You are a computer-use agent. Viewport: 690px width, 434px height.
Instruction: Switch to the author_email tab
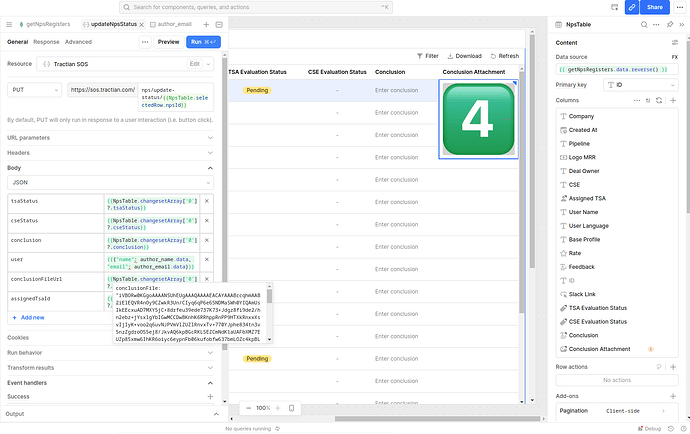click(x=171, y=24)
